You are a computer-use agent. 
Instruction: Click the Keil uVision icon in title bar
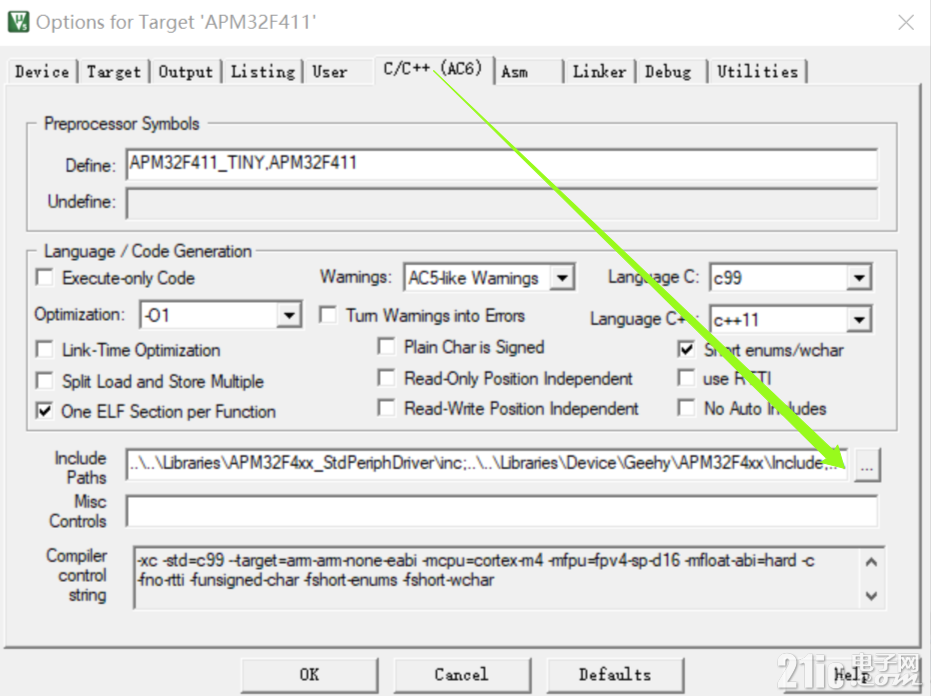18,21
